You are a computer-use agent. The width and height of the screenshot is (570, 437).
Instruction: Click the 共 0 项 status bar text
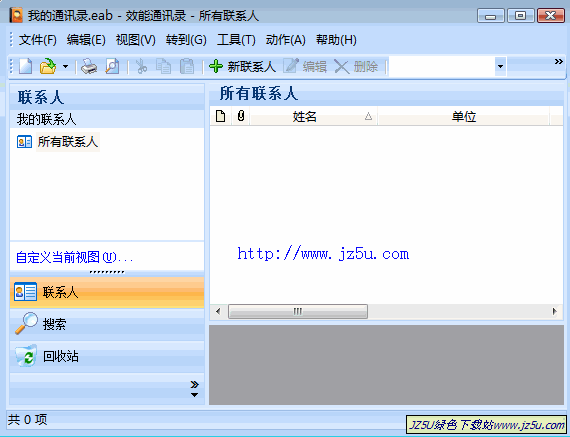click(x=28, y=420)
